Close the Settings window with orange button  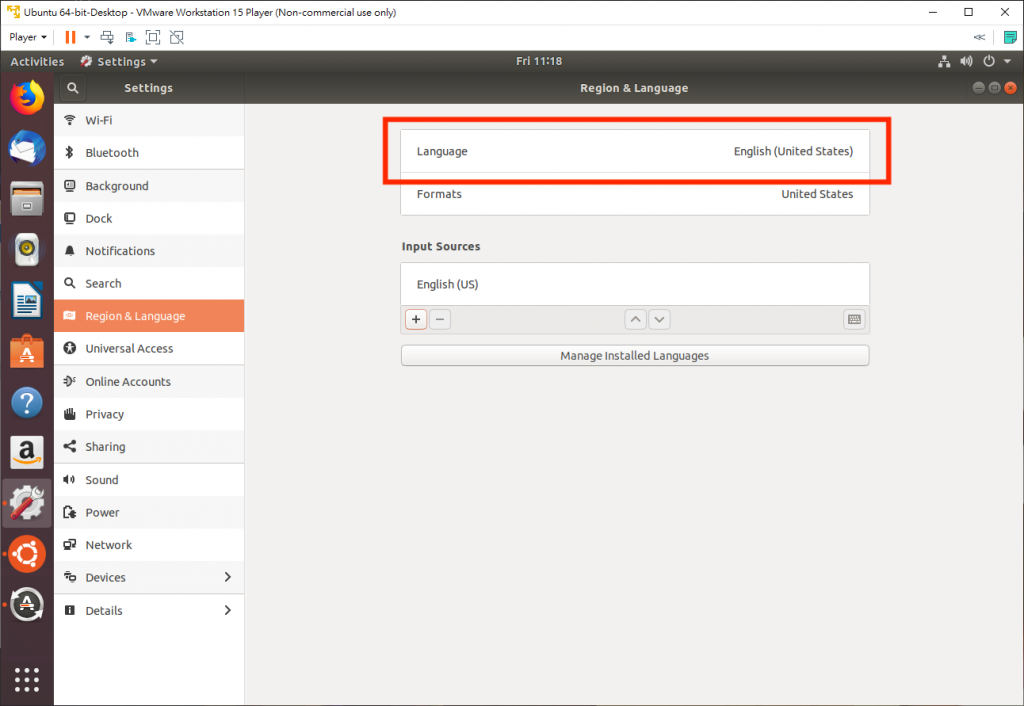tap(1010, 88)
